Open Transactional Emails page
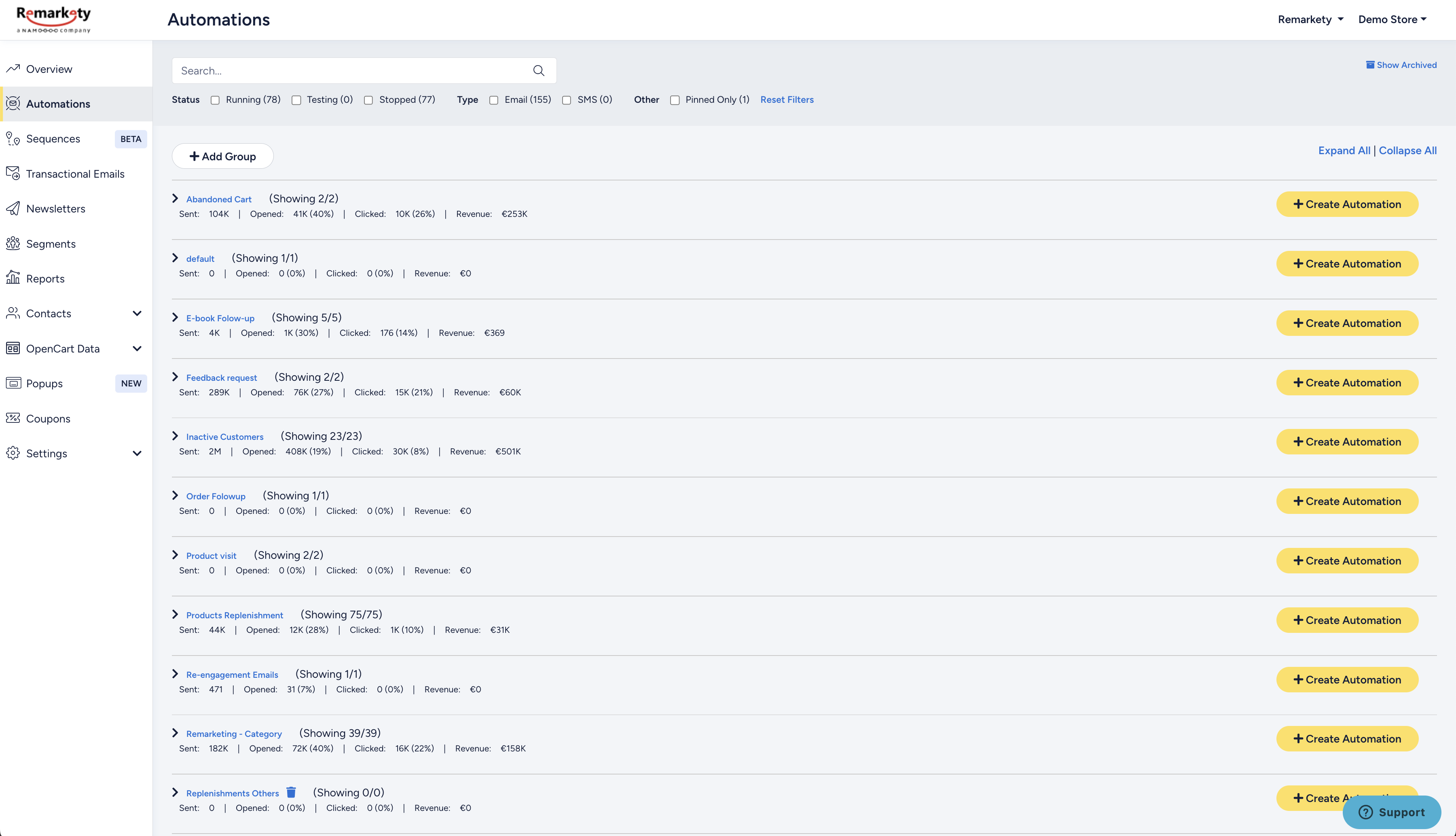This screenshot has height=836, width=1456. coord(76,174)
